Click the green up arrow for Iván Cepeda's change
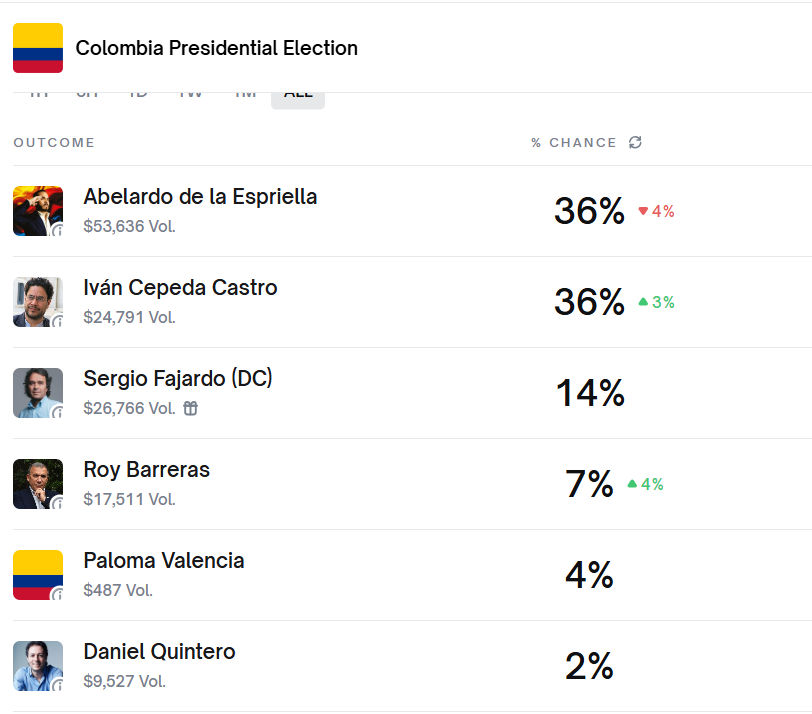 pos(644,302)
